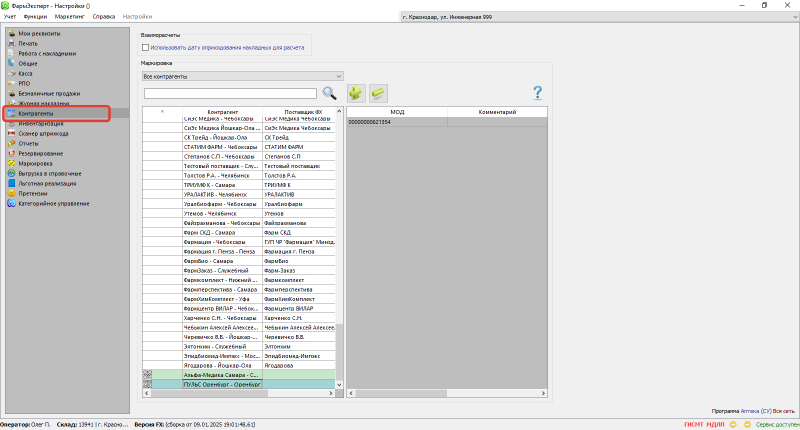Click the magnifier search icon
800x430 pixels.
tap(329, 93)
